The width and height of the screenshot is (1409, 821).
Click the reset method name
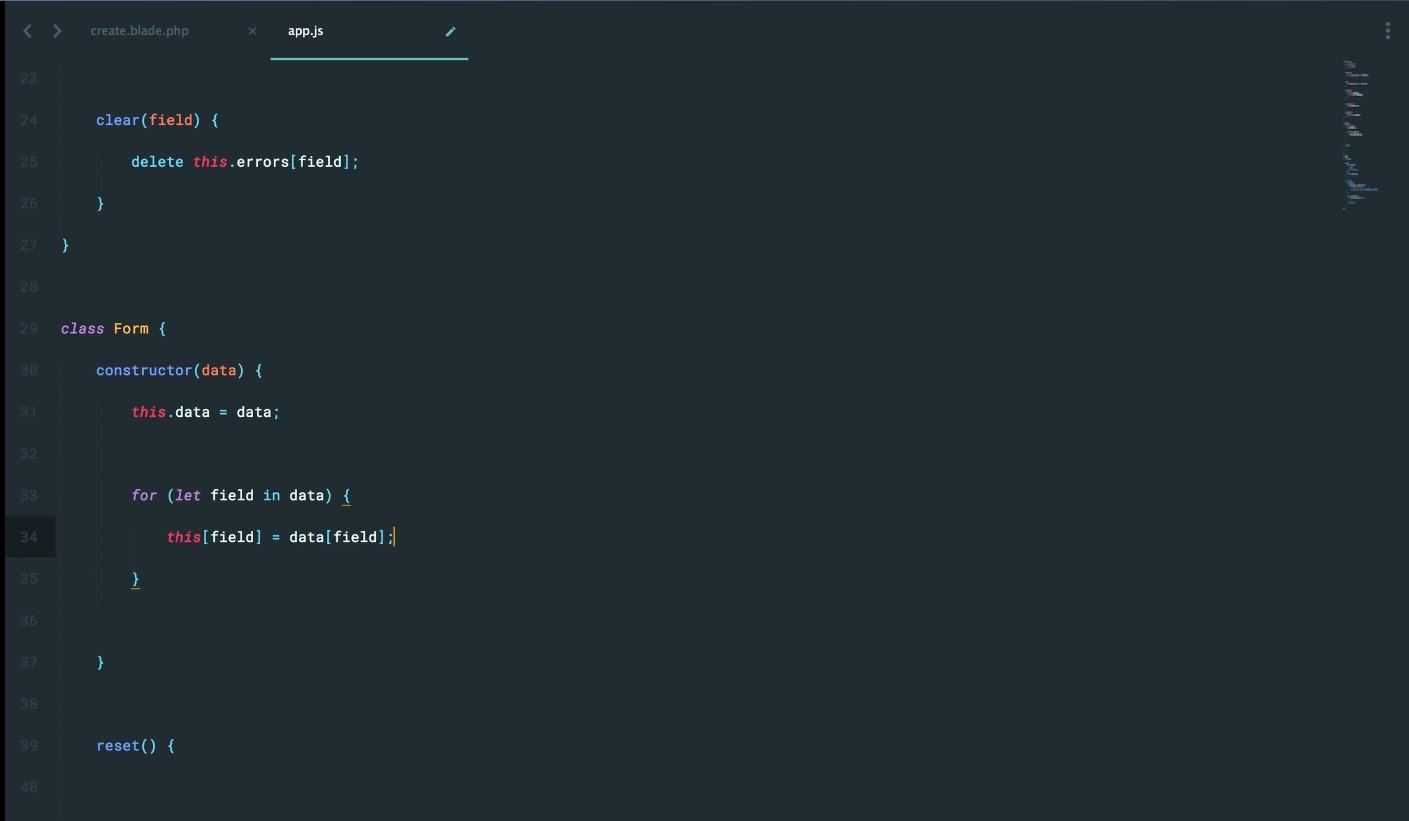[x=118, y=745]
